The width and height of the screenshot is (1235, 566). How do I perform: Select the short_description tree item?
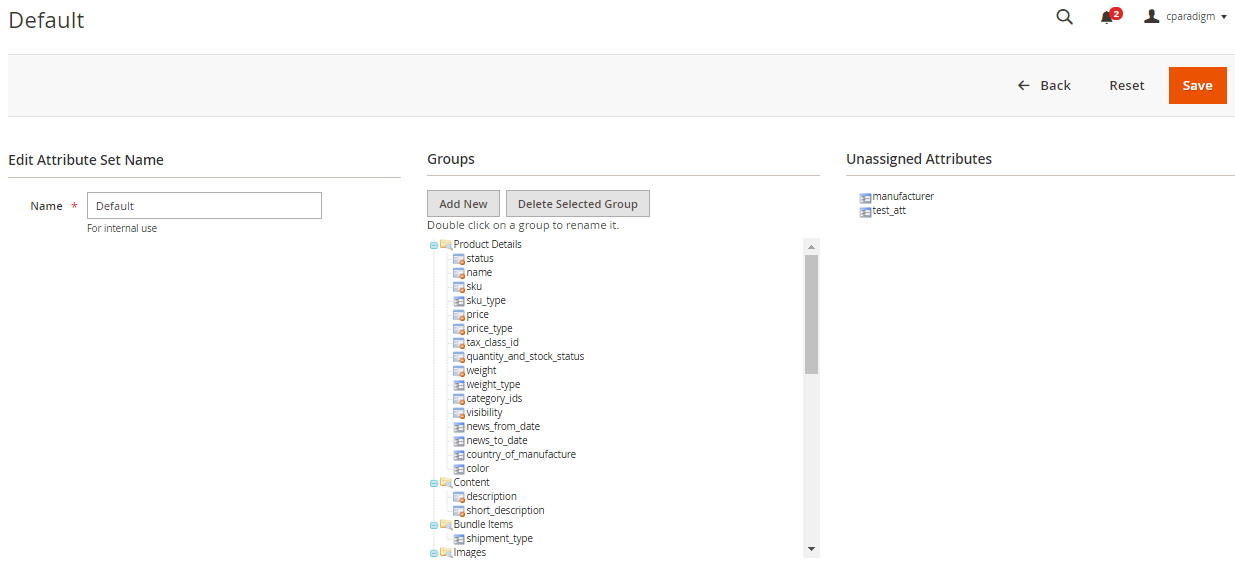[x=505, y=511]
